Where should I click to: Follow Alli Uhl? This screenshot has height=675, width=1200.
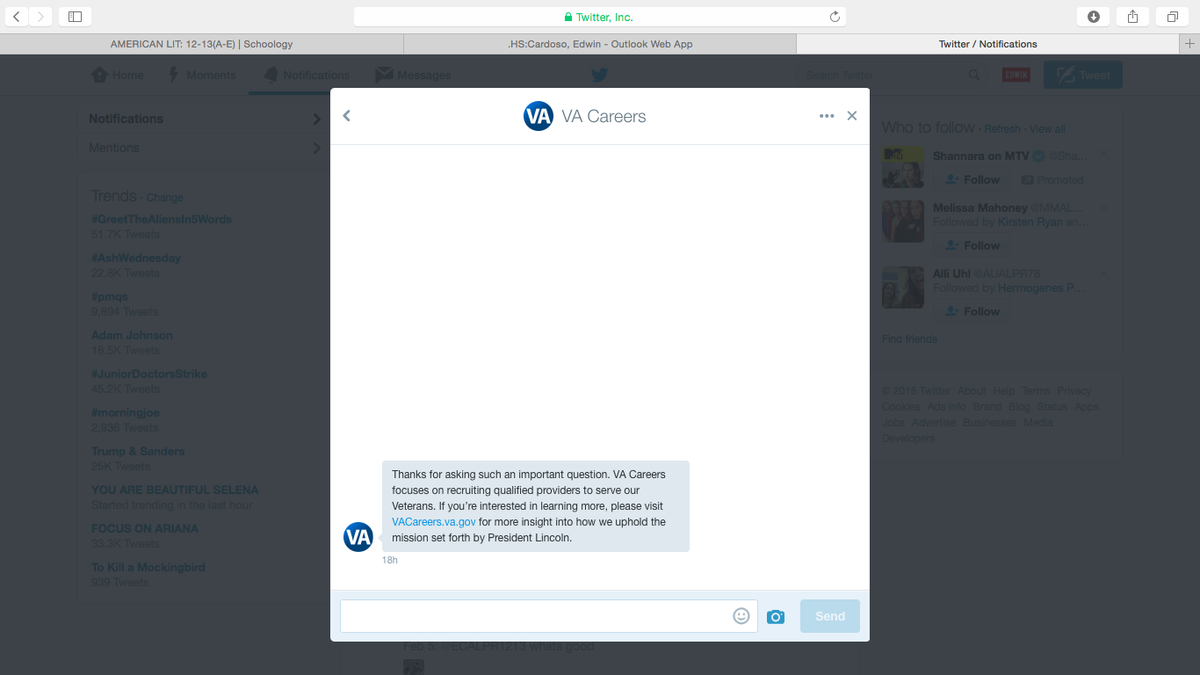tap(971, 312)
